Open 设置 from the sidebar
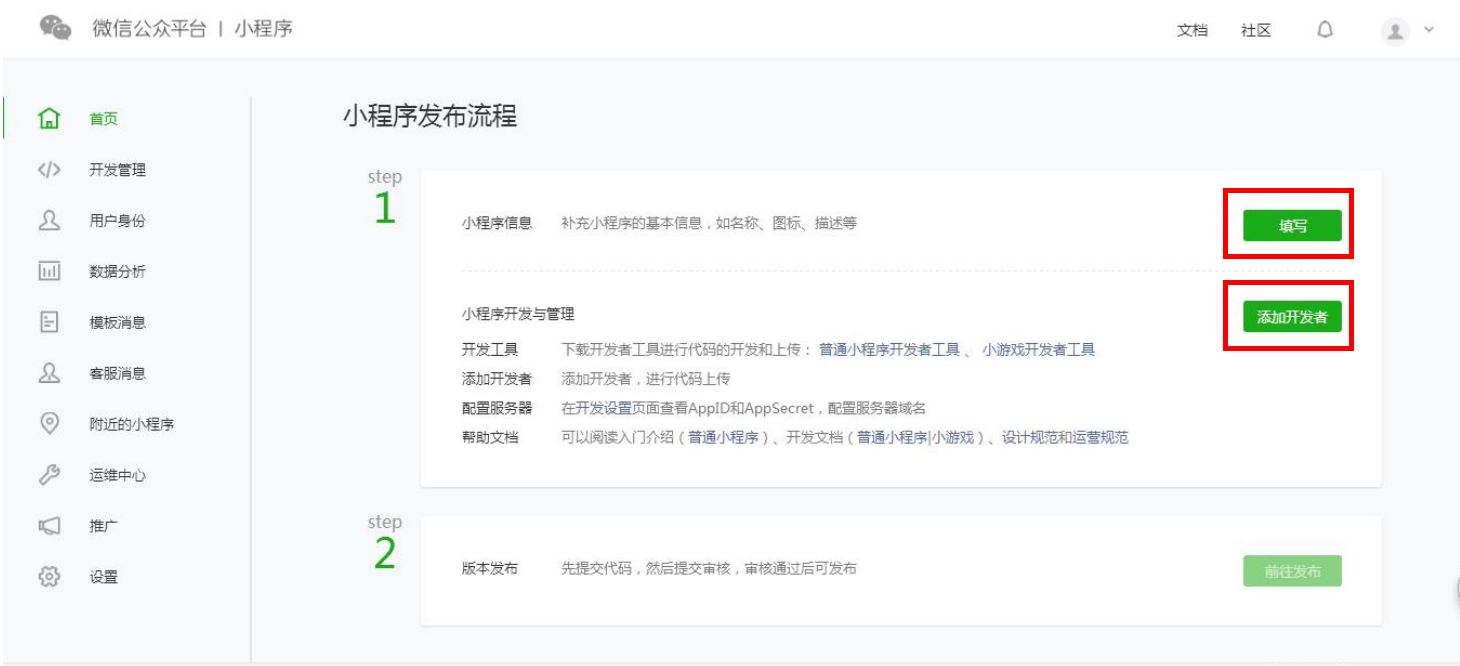Image resolution: width=1460 pixels, height=666 pixels. pyautogui.click(x=103, y=578)
